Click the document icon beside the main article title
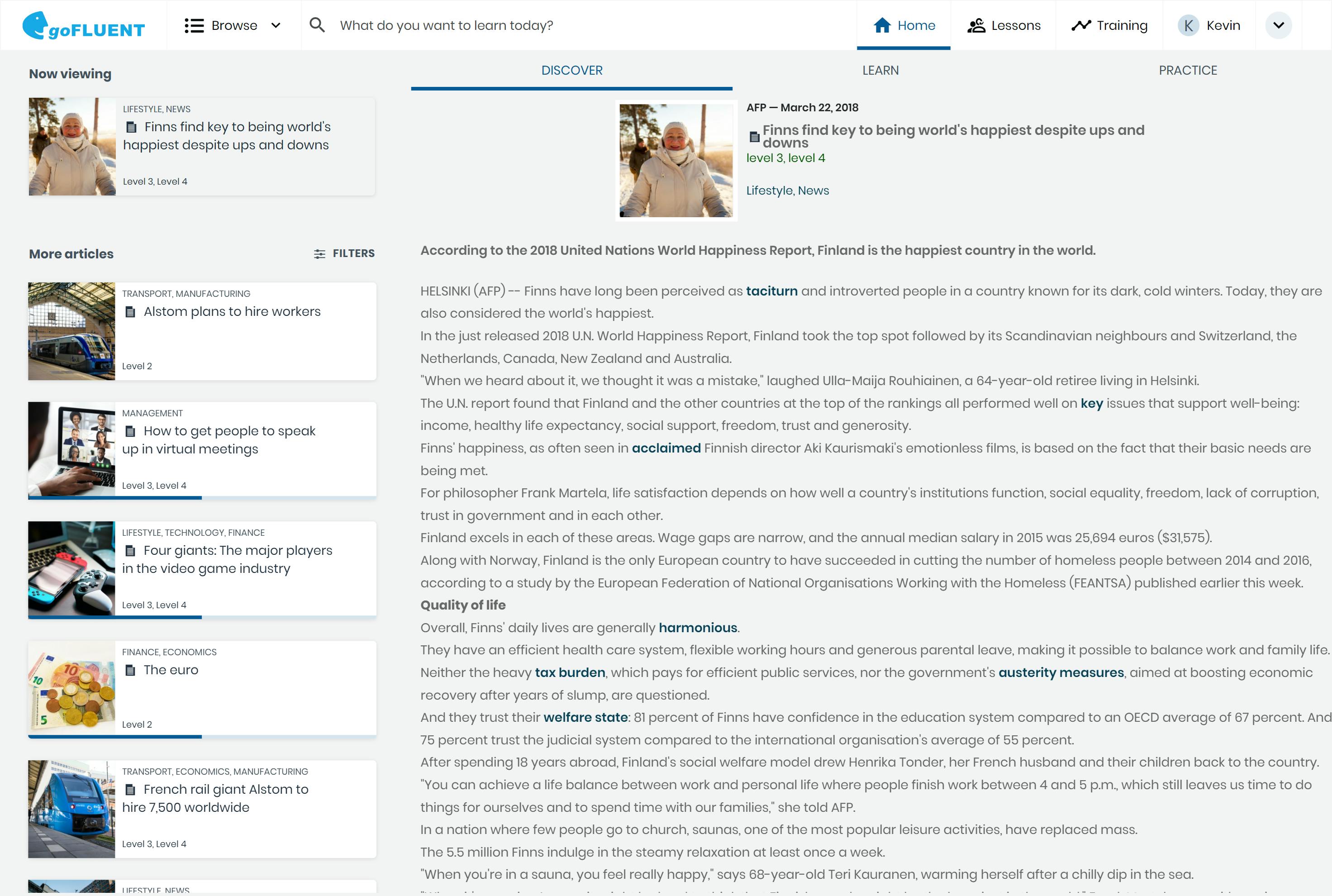This screenshot has width=1332, height=896. coord(754,137)
